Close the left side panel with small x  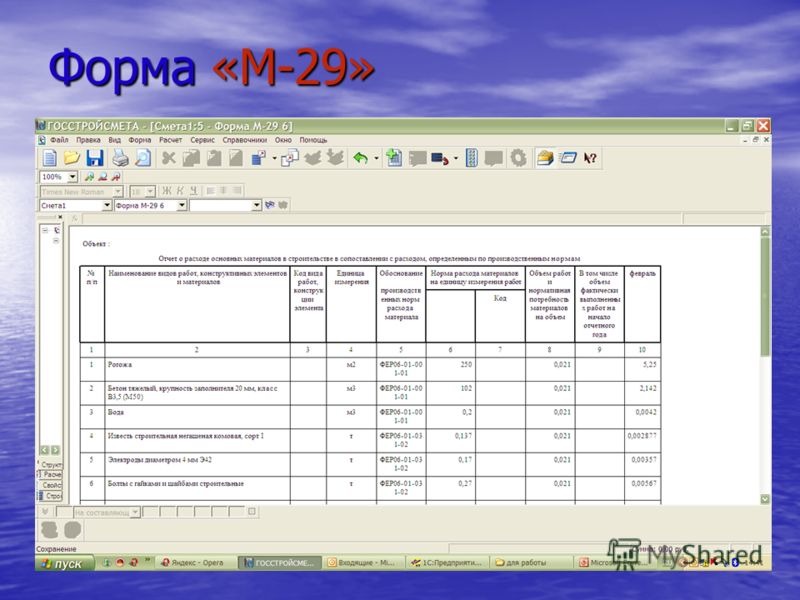tap(60, 217)
